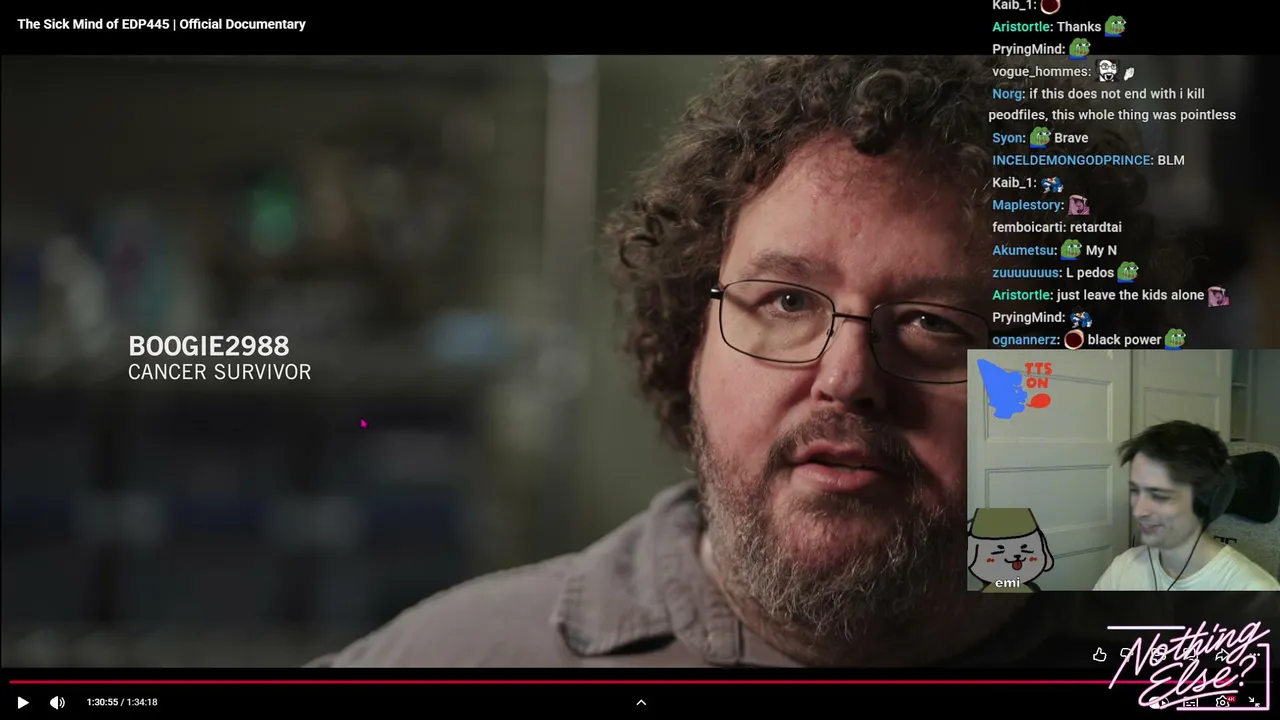This screenshot has height=720, width=1280.
Task: Expand the upward chevron below the video
Action: pyautogui.click(x=641, y=702)
